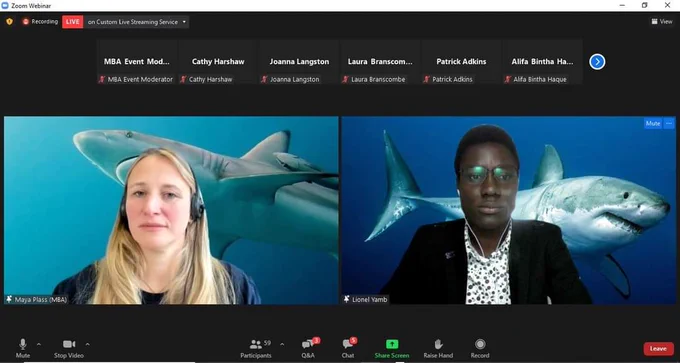Click pin icon beside Lionel Yamb name
Viewport: 680px width, 363px height.
pyautogui.click(x=347, y=299)
